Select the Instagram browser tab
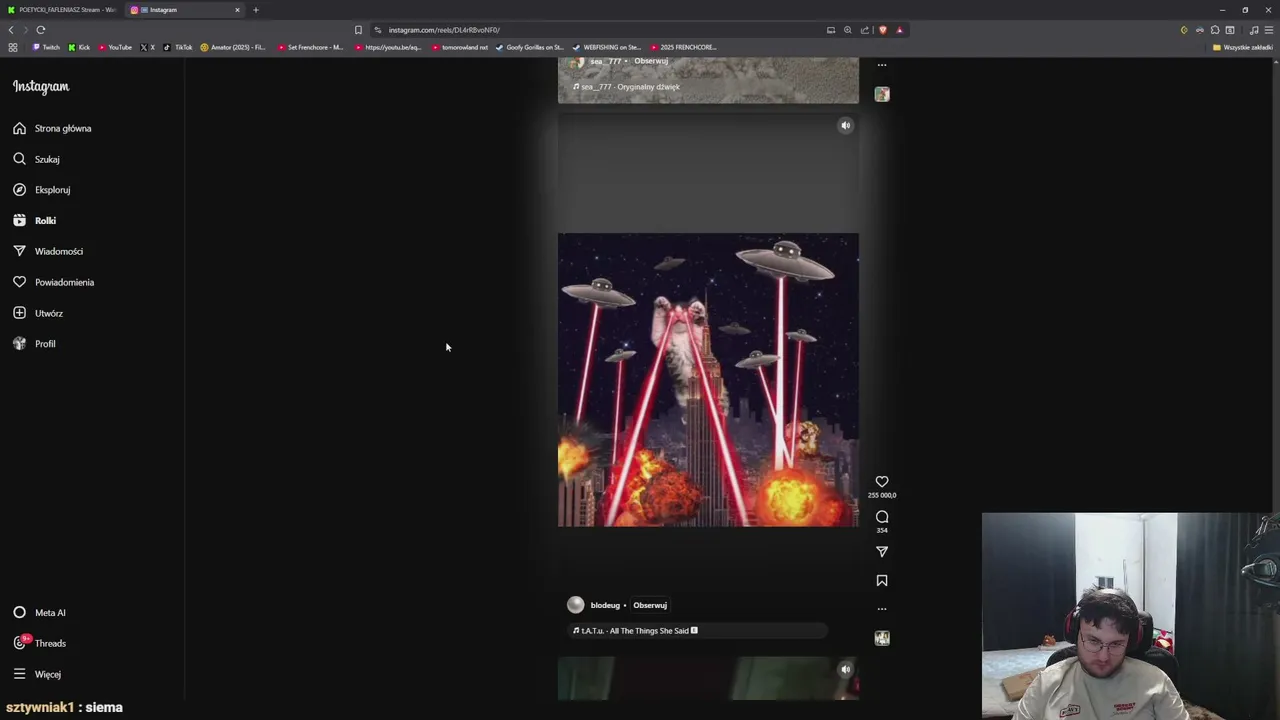The height and width of the screenshot is (720, 1280). [183, 10]
